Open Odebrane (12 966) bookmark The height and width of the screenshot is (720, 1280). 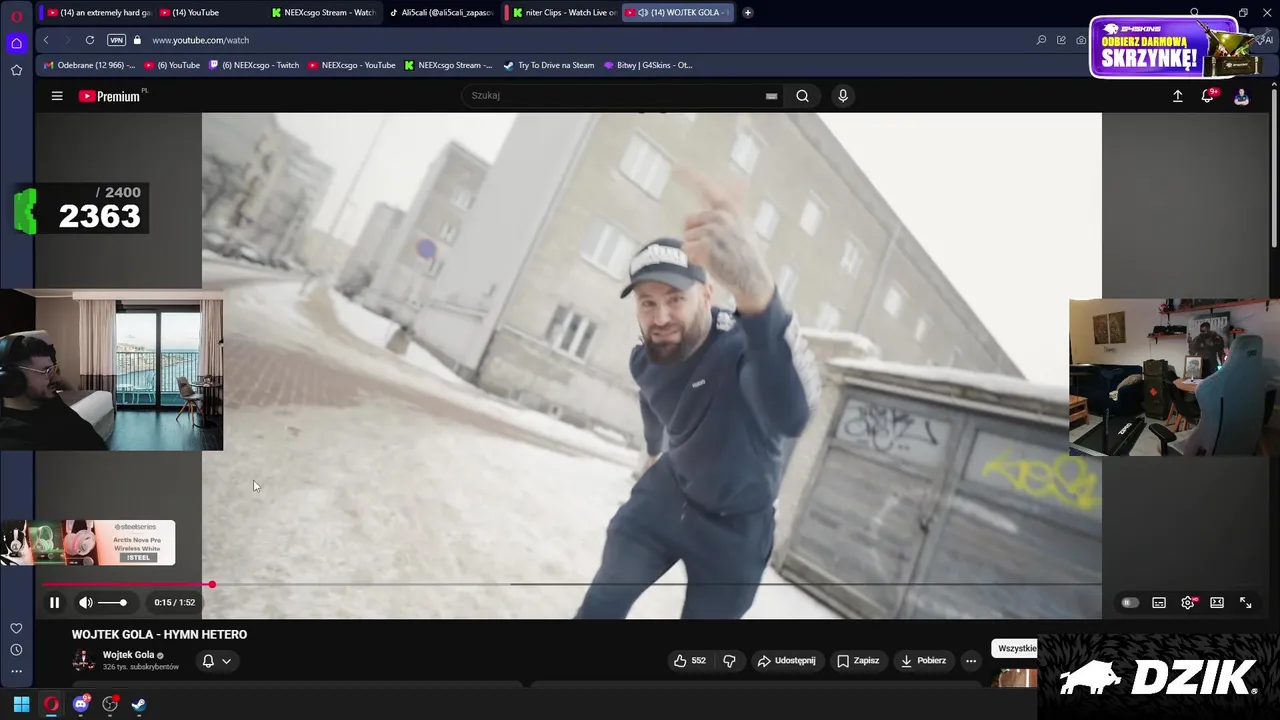(90, 65)
